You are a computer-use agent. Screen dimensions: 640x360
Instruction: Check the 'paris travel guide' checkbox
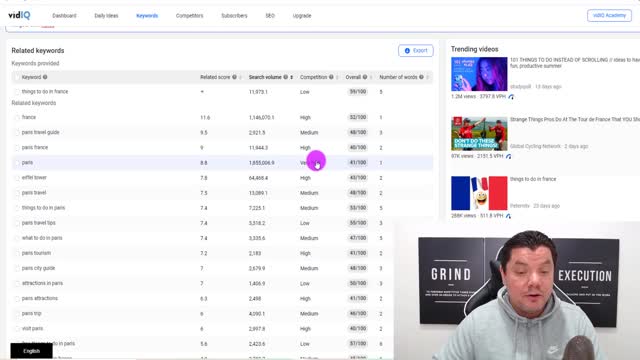tap(17, 133)
